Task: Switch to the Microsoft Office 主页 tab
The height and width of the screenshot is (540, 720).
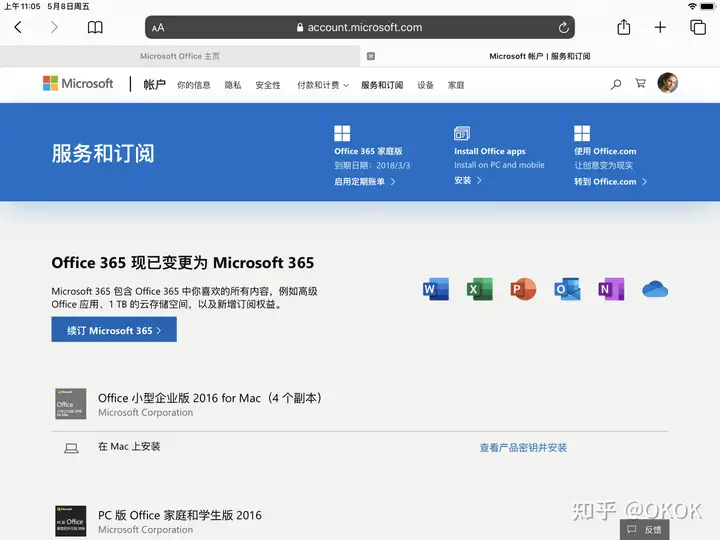Action: [x=180, y=56]
